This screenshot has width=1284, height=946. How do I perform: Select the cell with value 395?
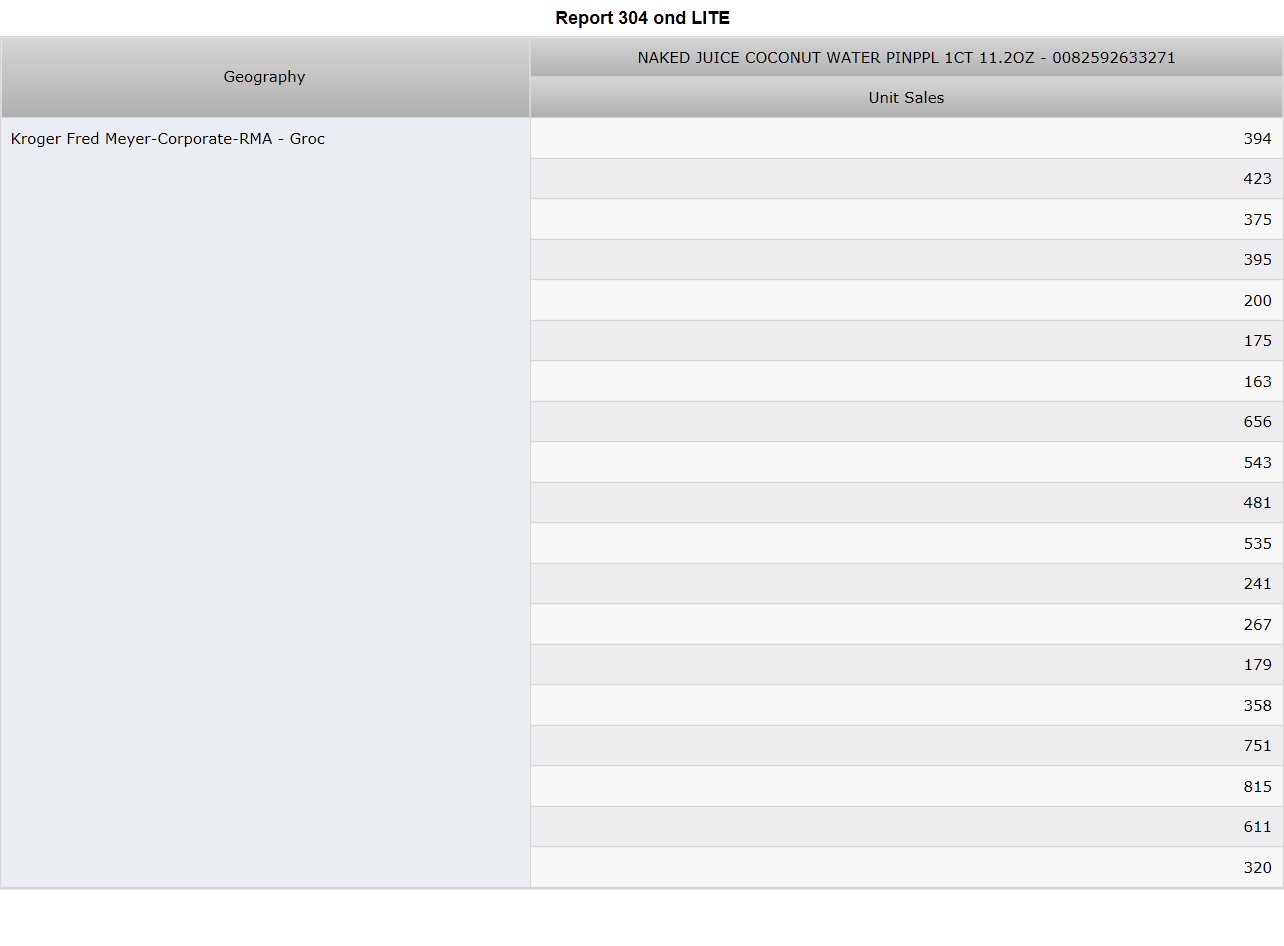tap(906, 260)
